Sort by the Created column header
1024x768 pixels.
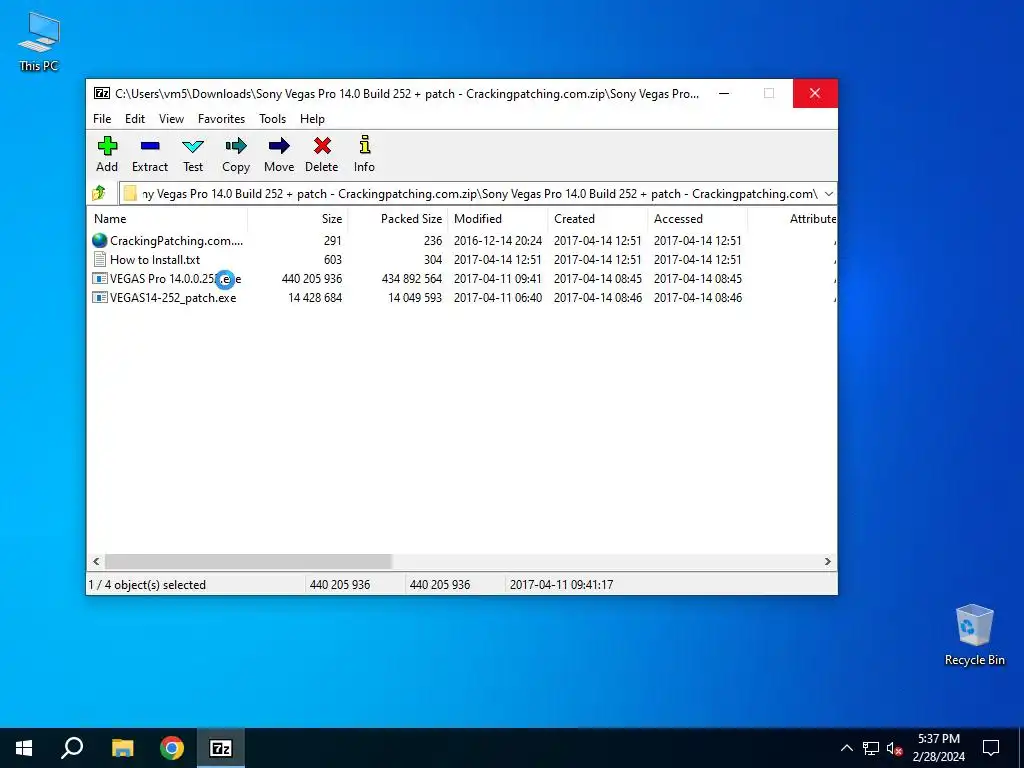tap(597, 219)
